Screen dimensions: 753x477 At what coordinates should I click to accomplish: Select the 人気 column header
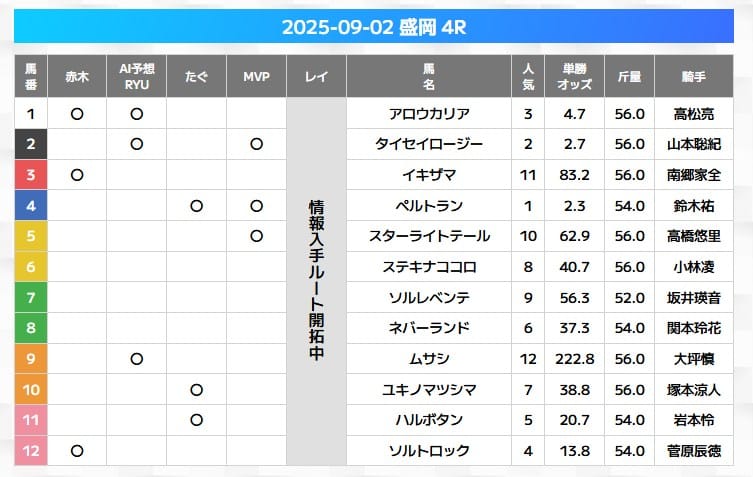(x=528, y=76)
